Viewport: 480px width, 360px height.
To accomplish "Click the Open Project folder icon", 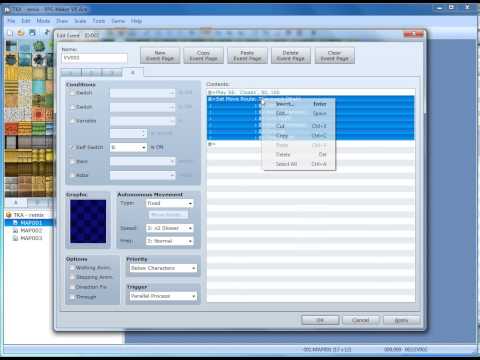I will 21,33.
